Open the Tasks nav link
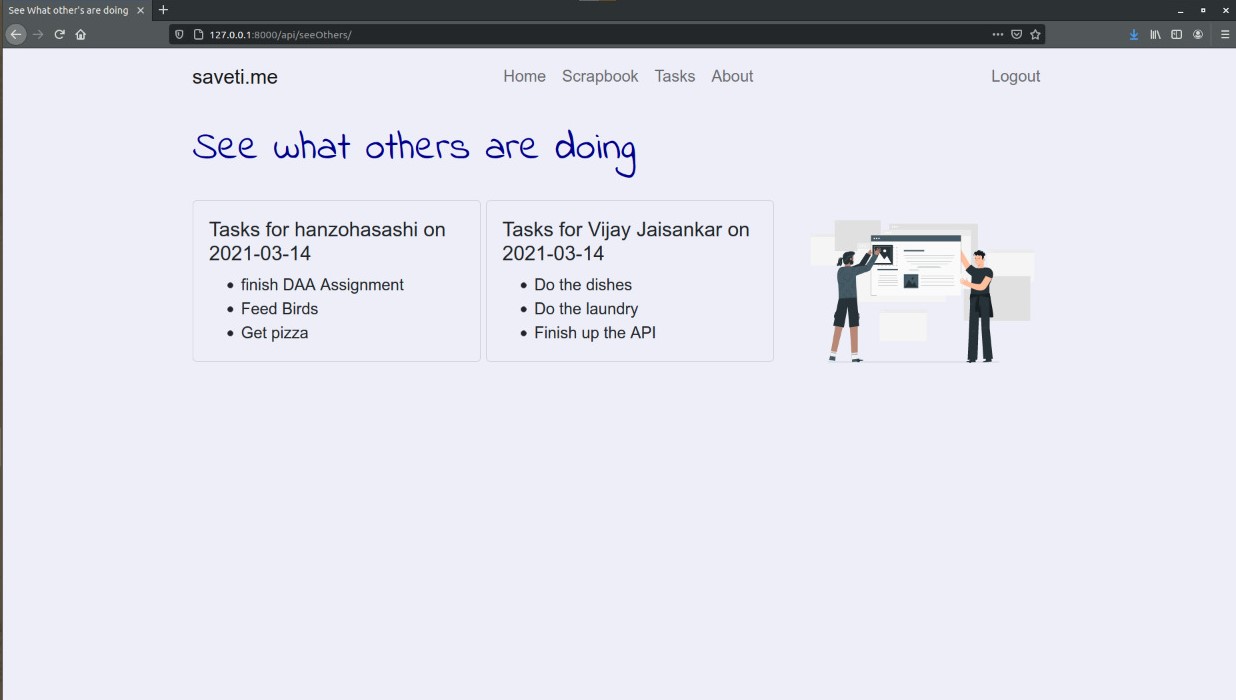The height and width of the screenshot is (700, 1236). point(675,76)
